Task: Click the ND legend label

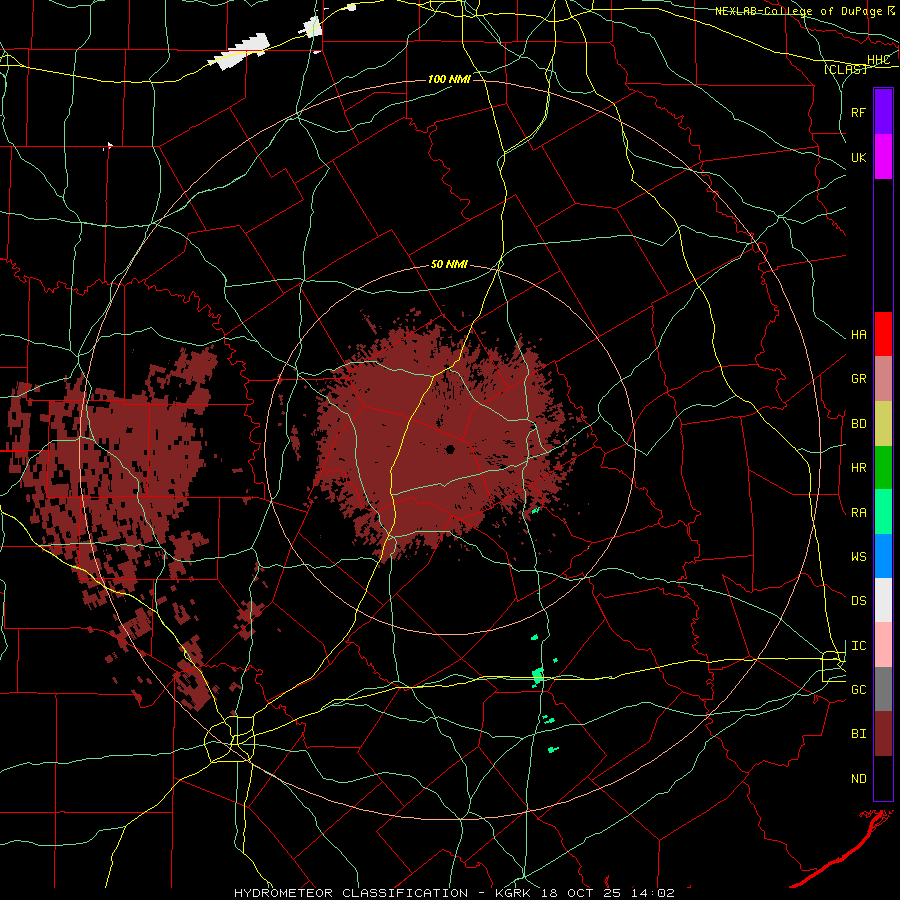Action: point(858,779)
